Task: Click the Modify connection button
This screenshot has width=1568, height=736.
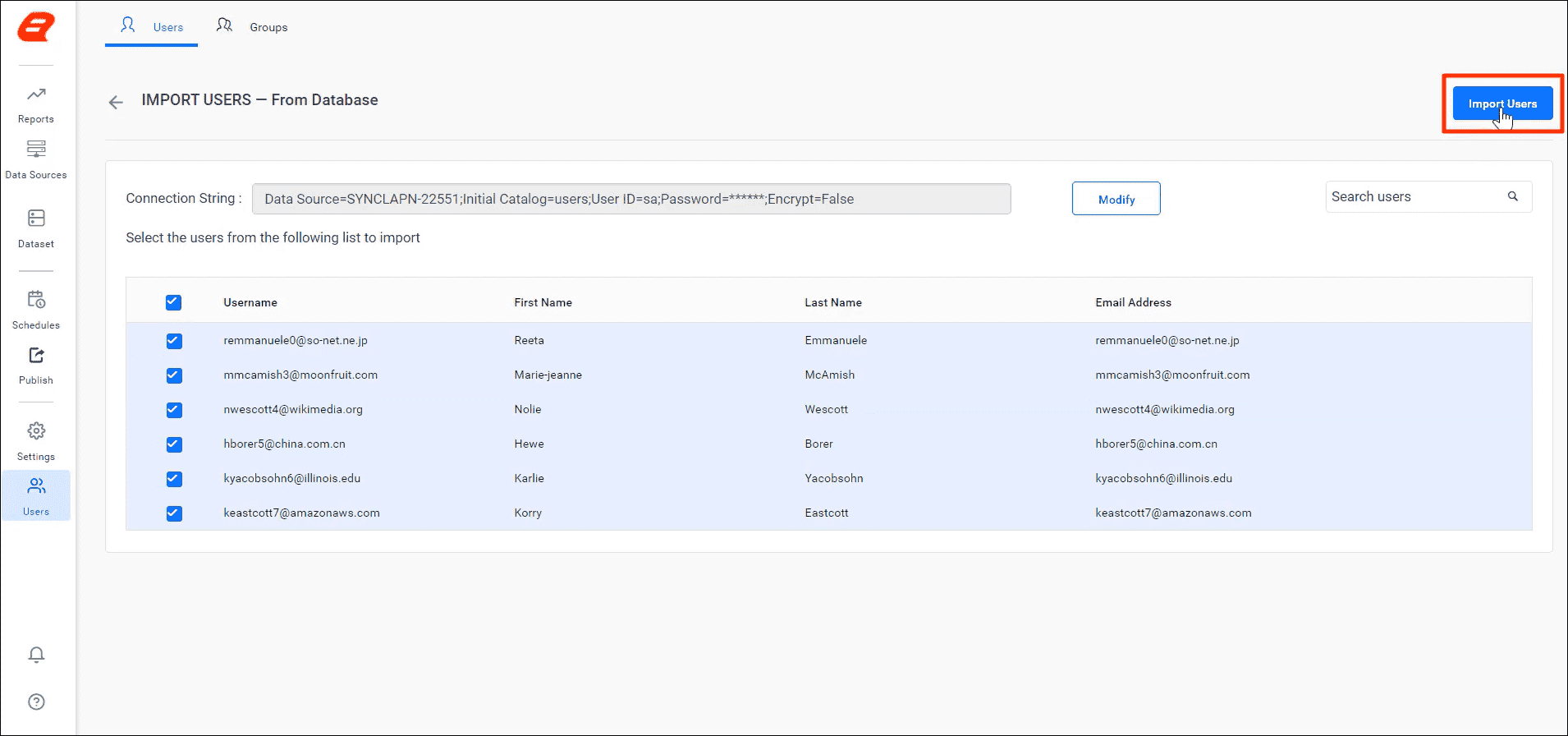Action: coord(1116,199)
